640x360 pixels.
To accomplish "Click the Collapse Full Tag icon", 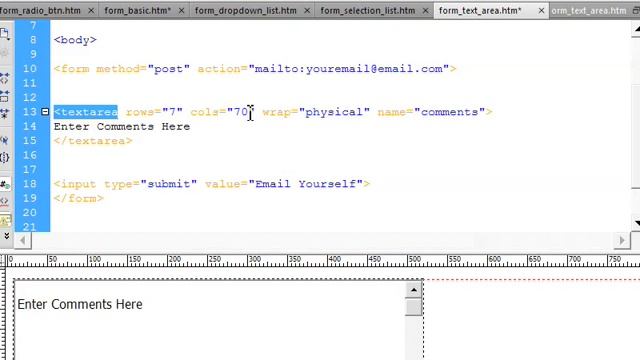I will tap(4, 78).
